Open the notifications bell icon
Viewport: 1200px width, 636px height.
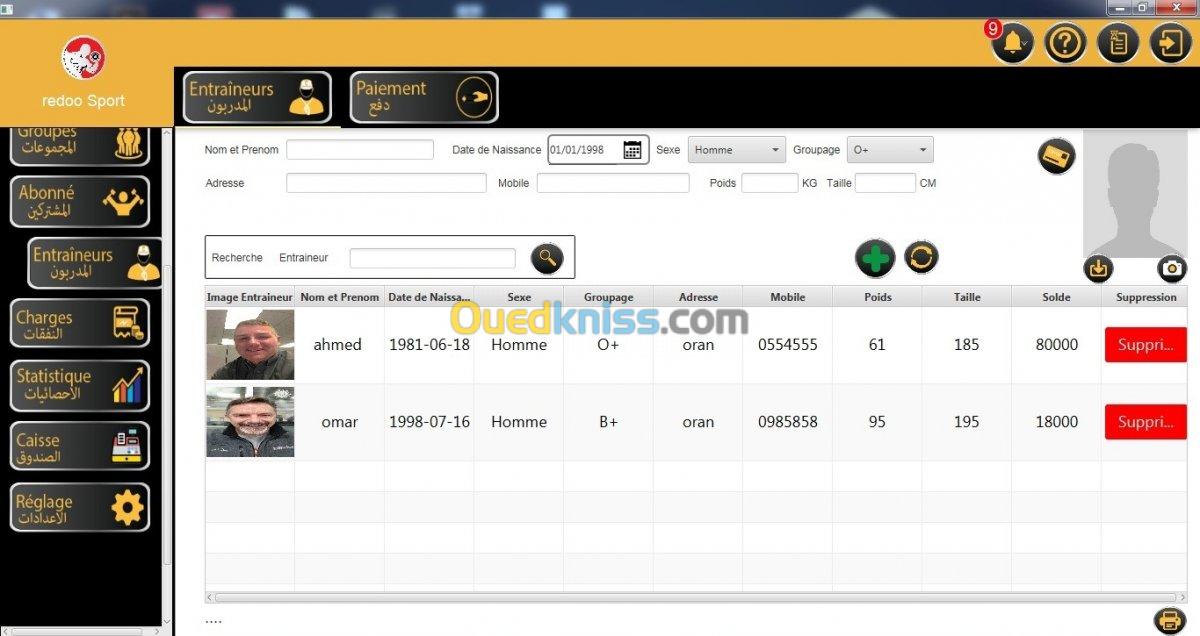[1012, 43]
